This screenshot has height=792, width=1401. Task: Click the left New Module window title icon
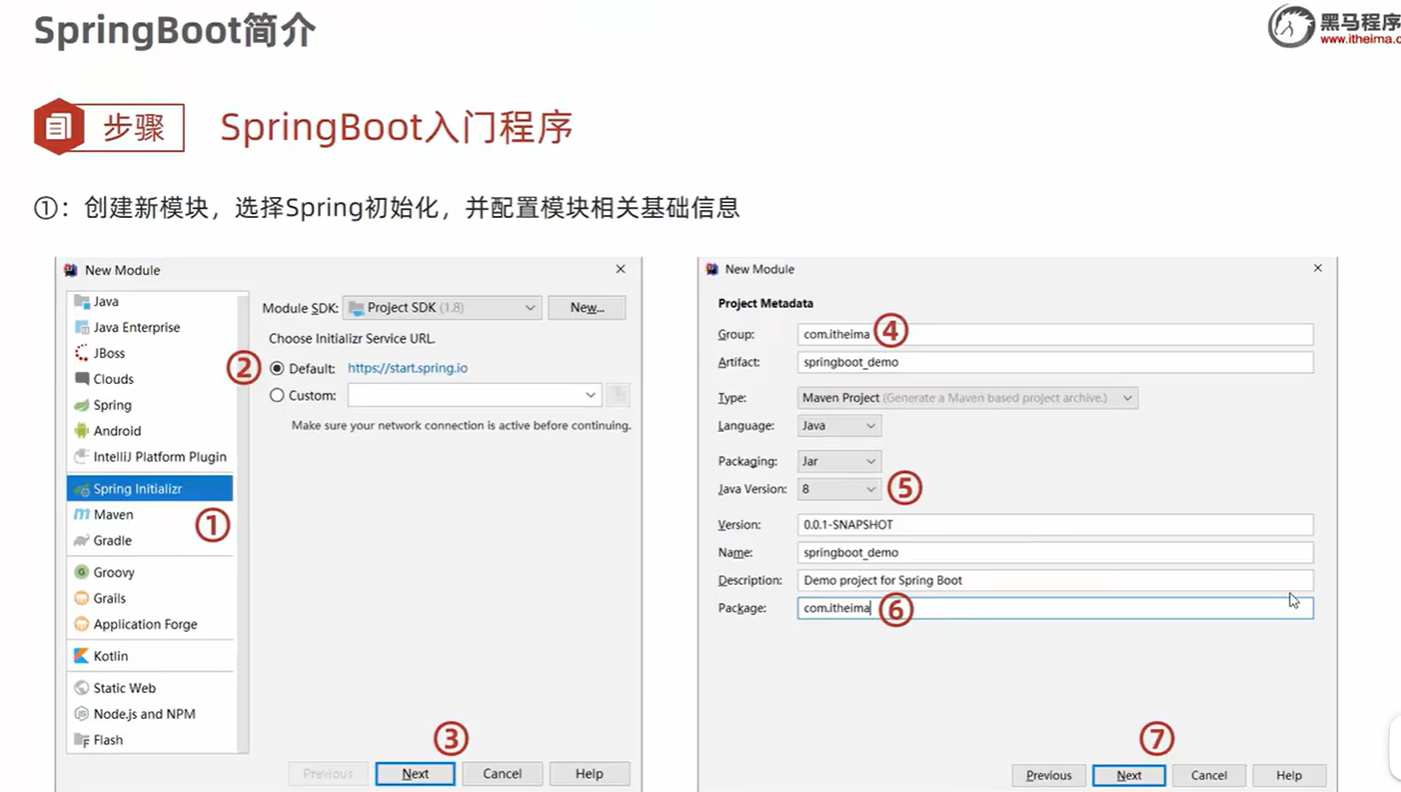(x=71, y=270)
